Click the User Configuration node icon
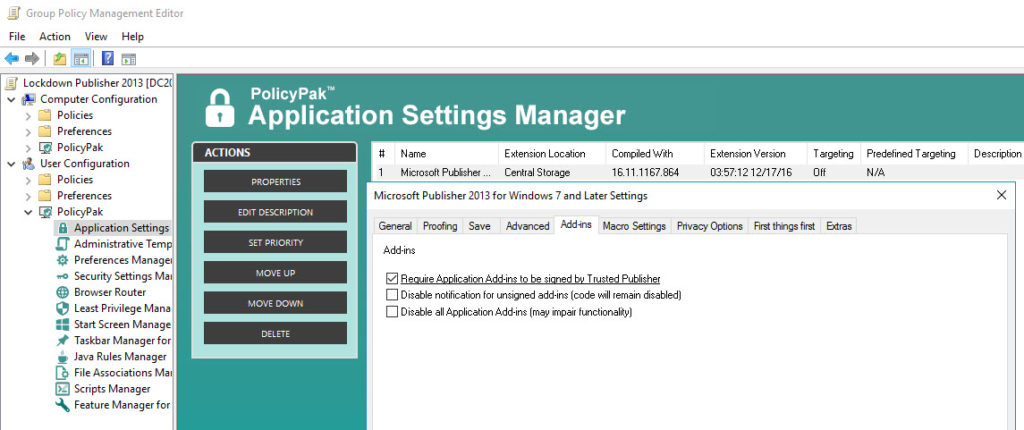 click(29, 163)
